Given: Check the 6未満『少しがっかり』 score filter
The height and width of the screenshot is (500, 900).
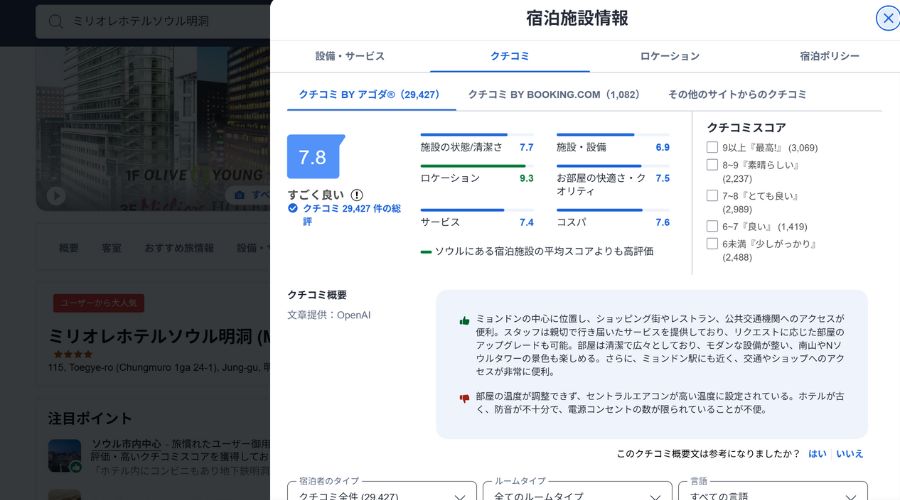Looking at the screenshot, I should pyautogui.click(x=712, y=243).
